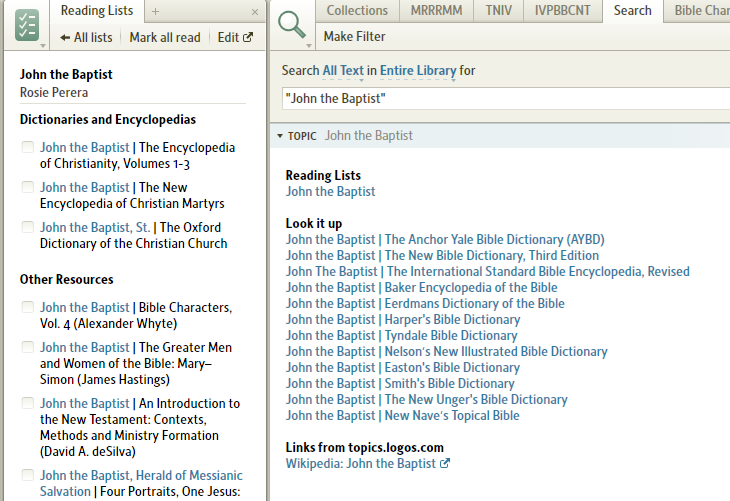Click the Search panel magnifying glass icon

292,25
